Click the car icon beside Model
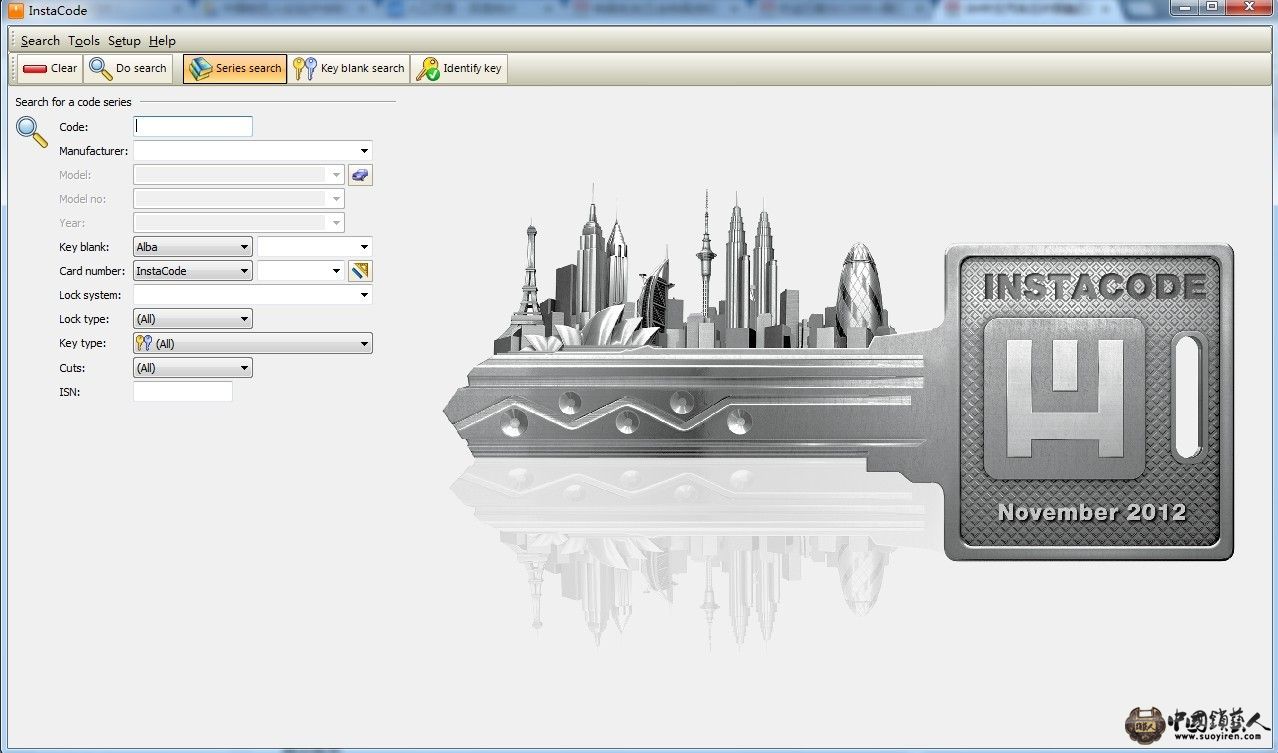1278x753 pixels. 360,175
